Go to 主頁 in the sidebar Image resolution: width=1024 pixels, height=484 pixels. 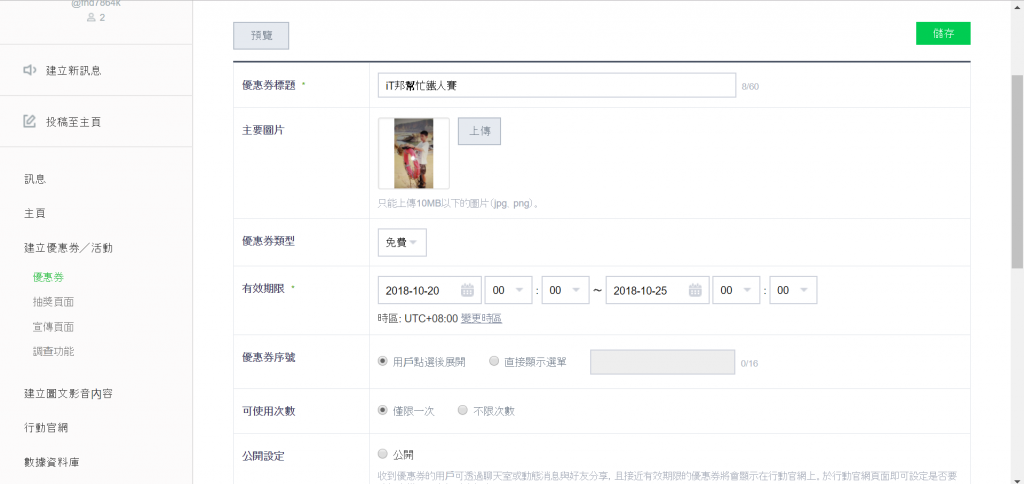[x=35, y=214]
